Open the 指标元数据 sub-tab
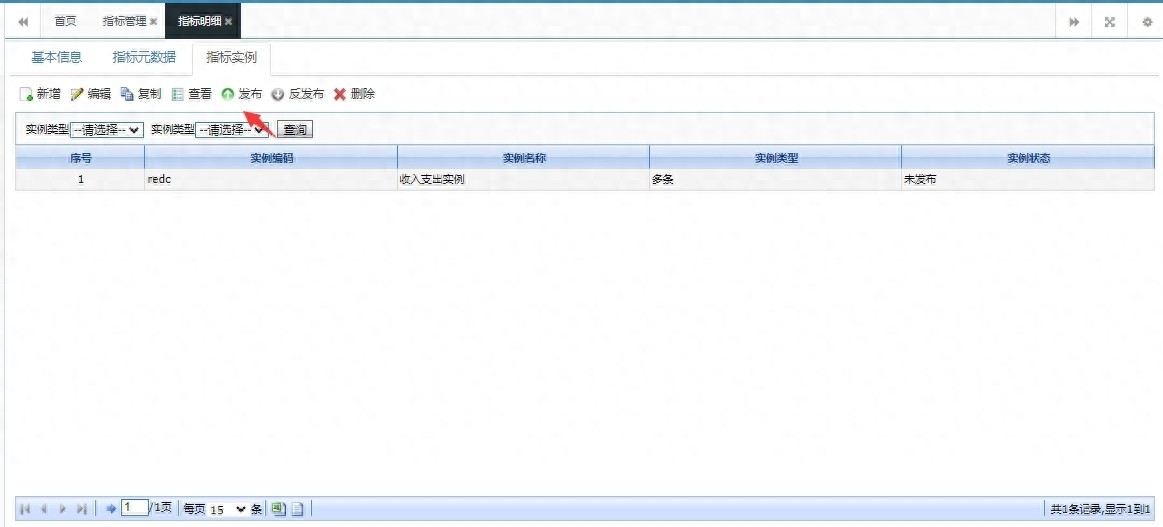 (144, 57)
